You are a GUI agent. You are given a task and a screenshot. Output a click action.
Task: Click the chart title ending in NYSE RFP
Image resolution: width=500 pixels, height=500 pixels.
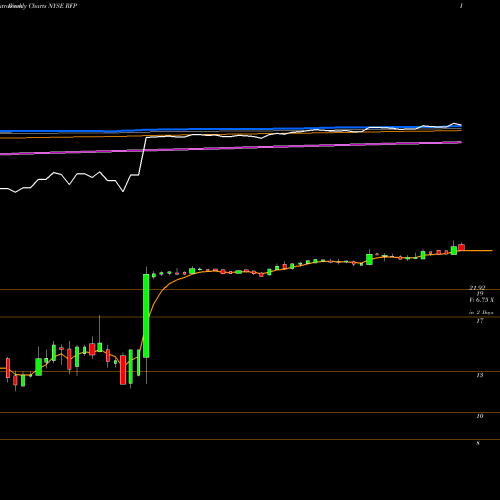(x=38, y=6)
